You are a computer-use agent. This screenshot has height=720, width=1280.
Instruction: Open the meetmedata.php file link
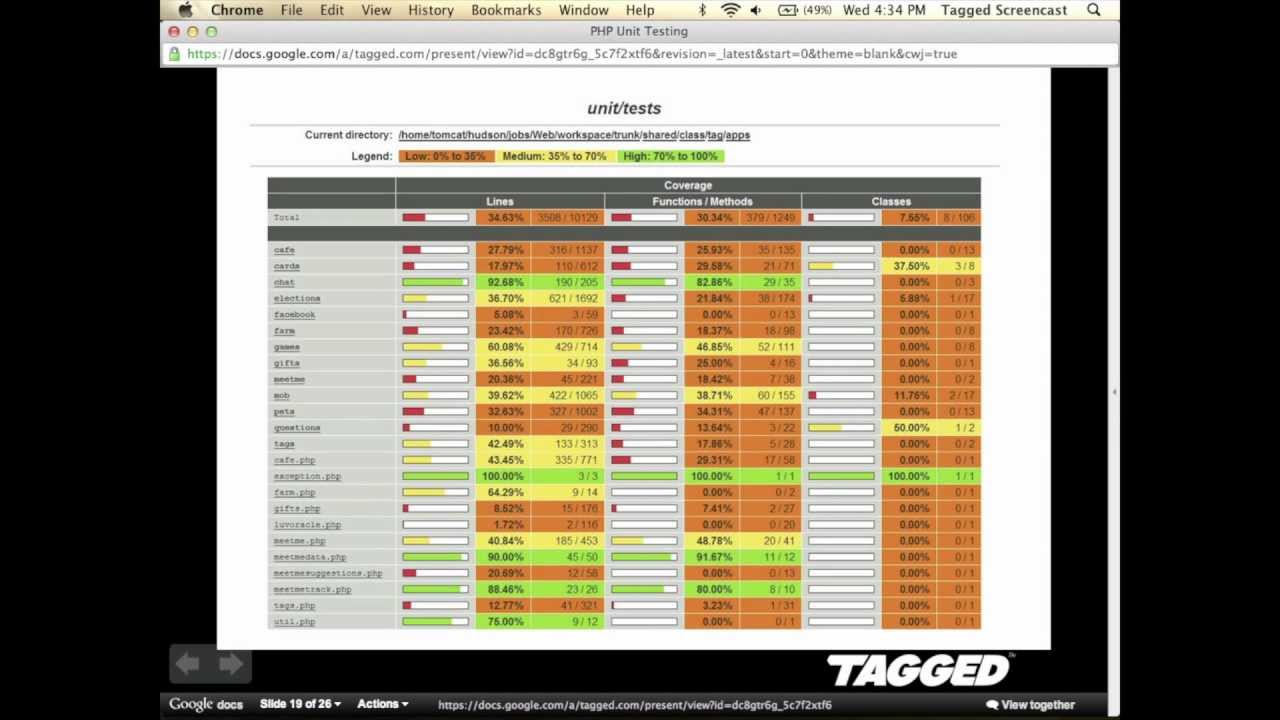click(x=309, y=557)
